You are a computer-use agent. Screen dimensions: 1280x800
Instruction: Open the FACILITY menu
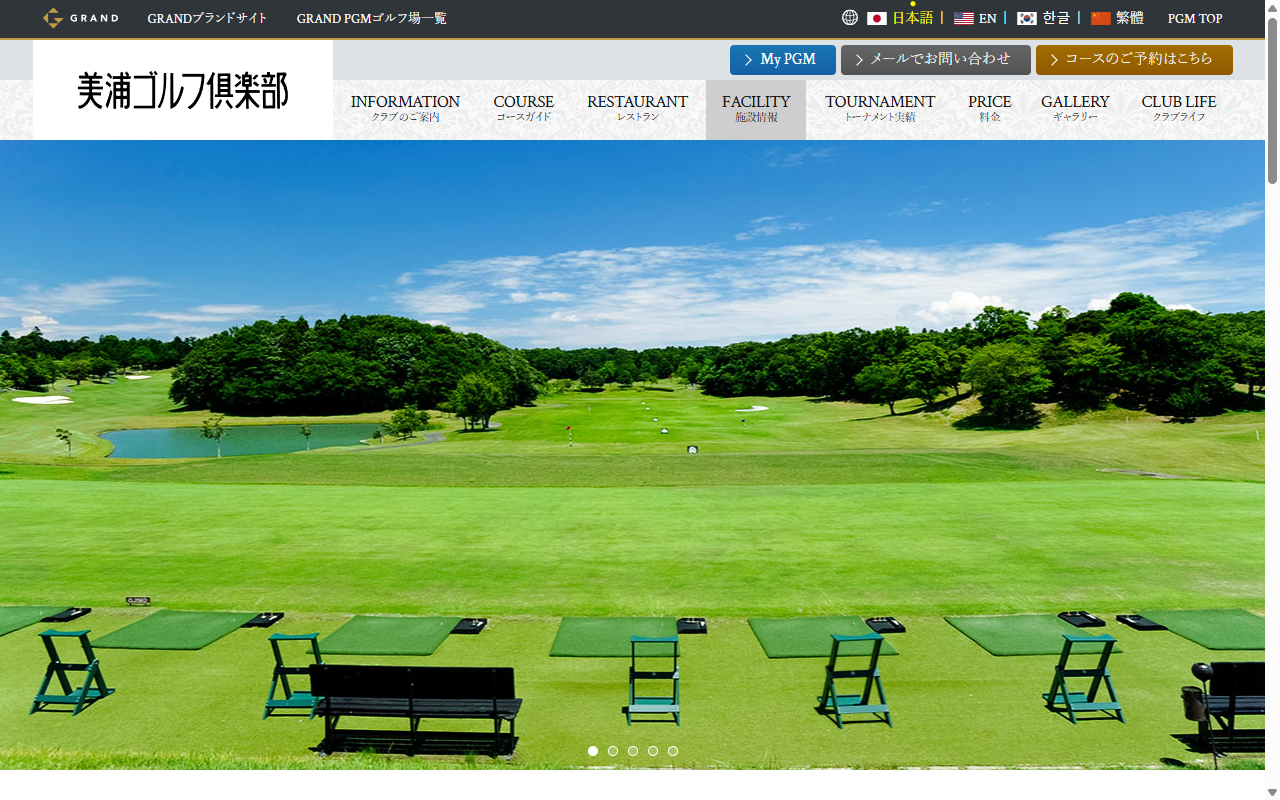756,109
